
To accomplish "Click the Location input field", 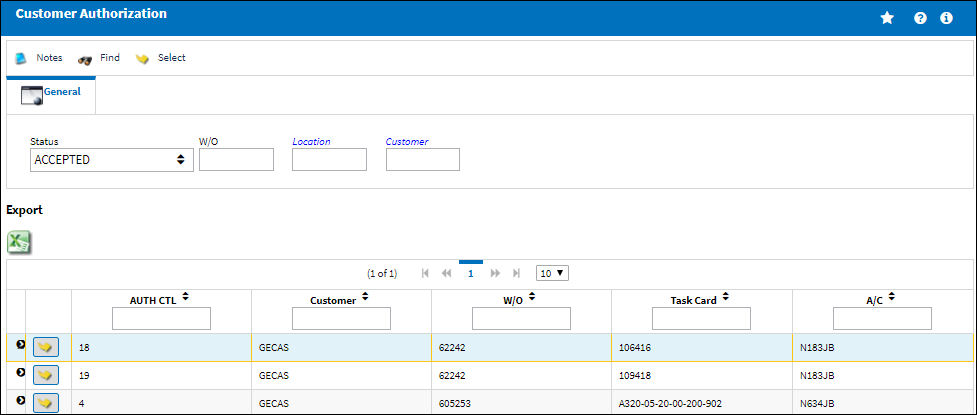I will click(329, 160).
